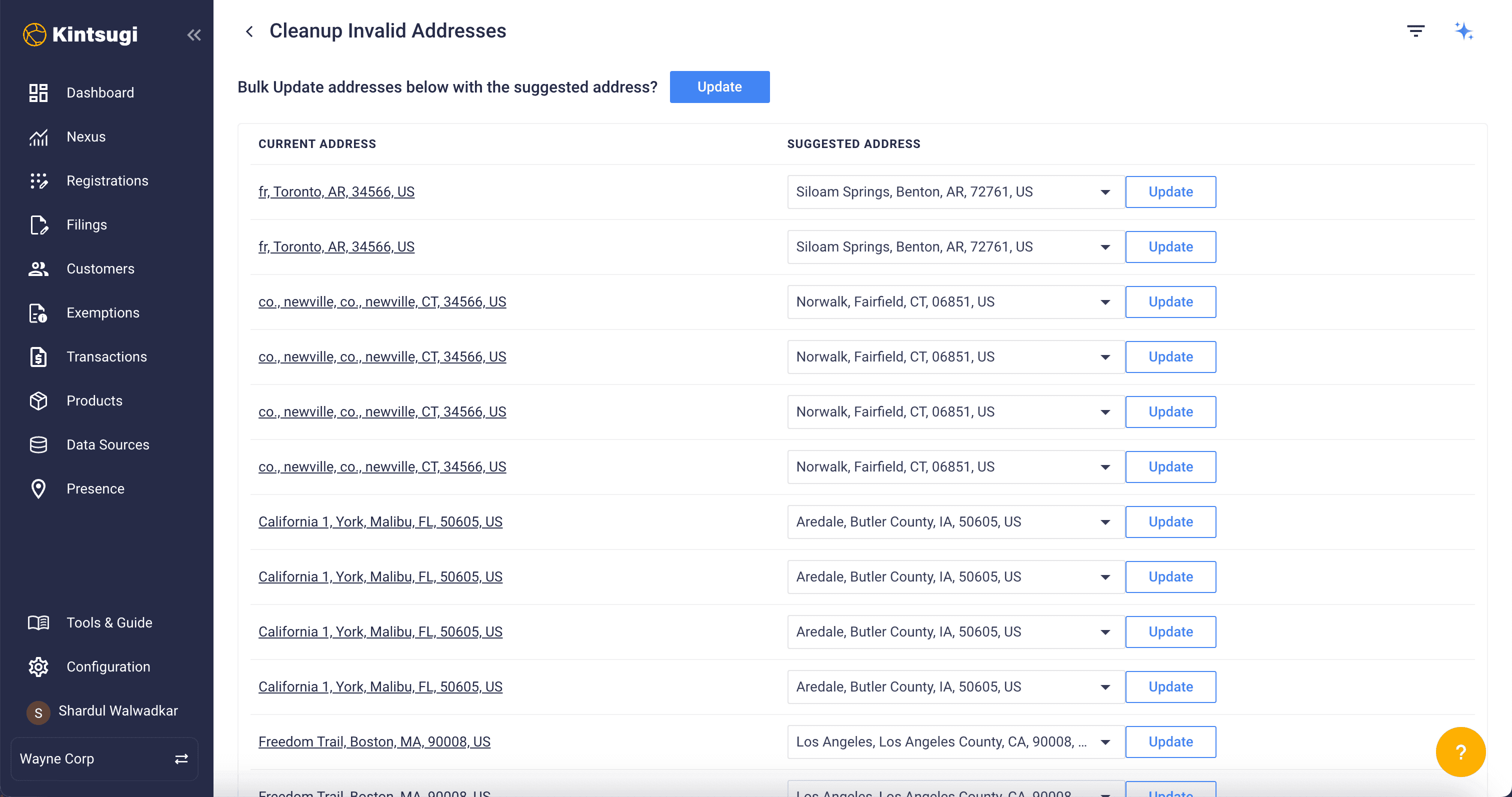
Task: Collapse the sidebar with the double-chevron icon
Action: (193, 34)
